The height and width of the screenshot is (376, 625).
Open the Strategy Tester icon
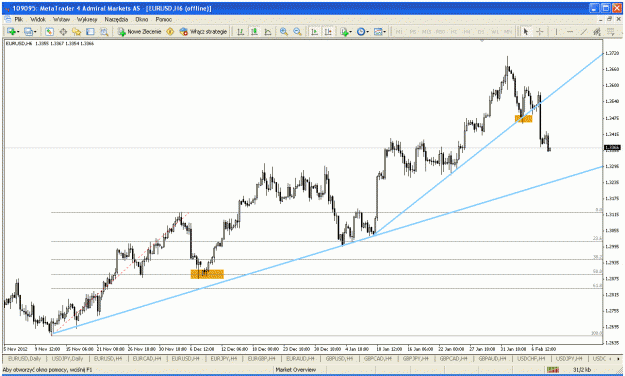coord(104,31)
